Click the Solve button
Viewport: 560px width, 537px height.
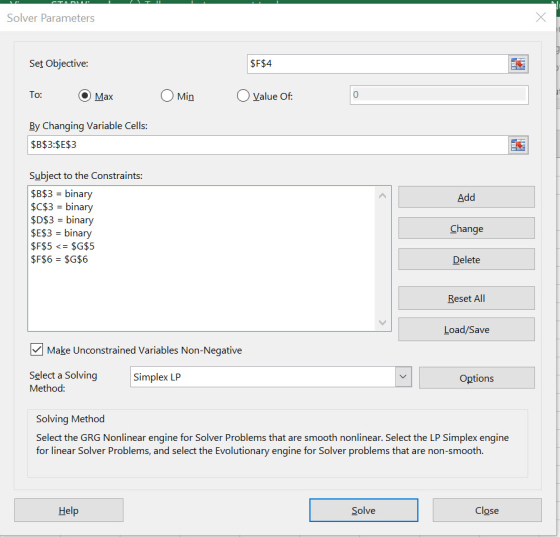pyautogui.click(x=364, y=510)
